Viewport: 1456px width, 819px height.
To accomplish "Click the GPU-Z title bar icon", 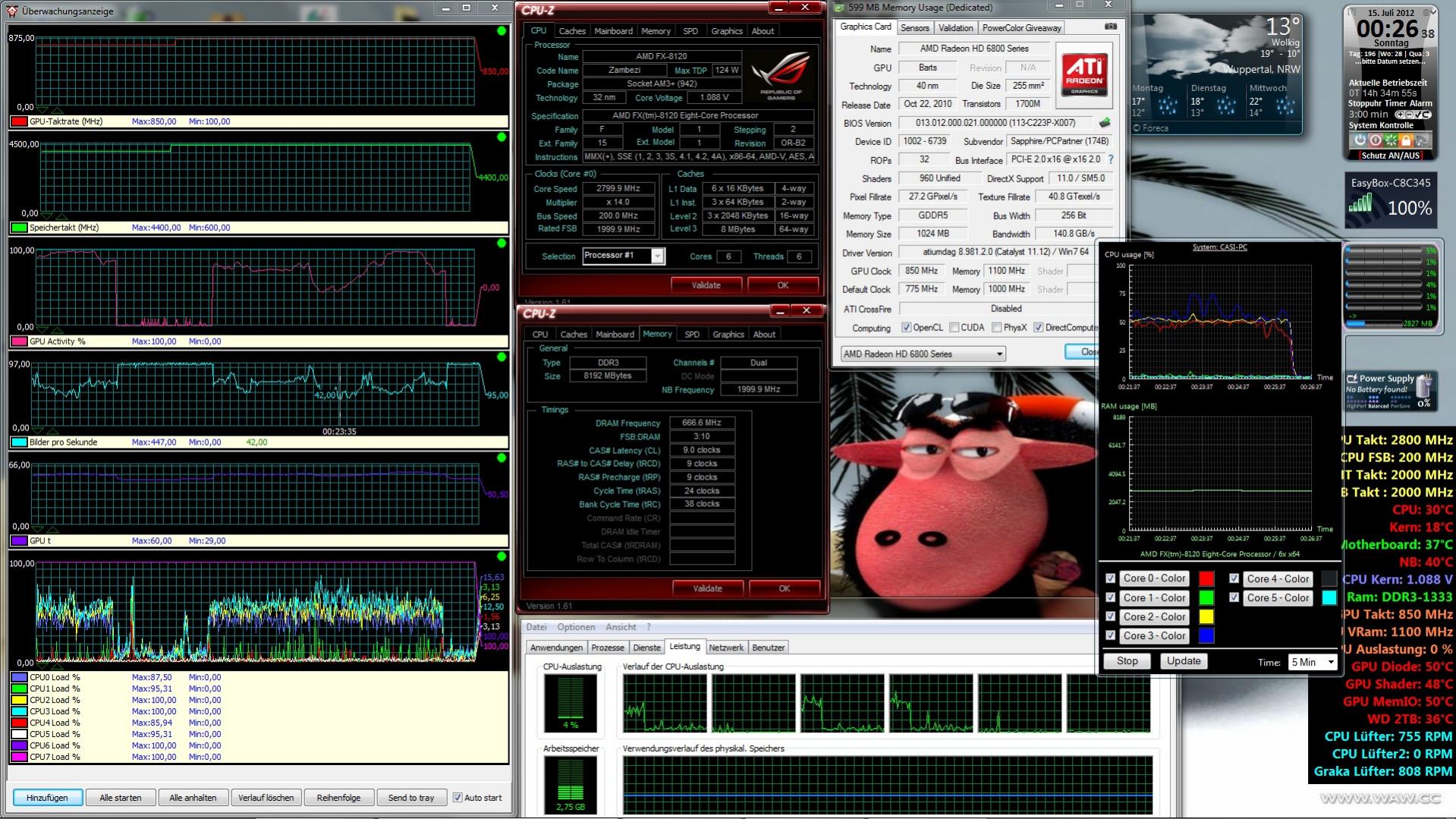I will pyautogui.click(x=840, y=8).
